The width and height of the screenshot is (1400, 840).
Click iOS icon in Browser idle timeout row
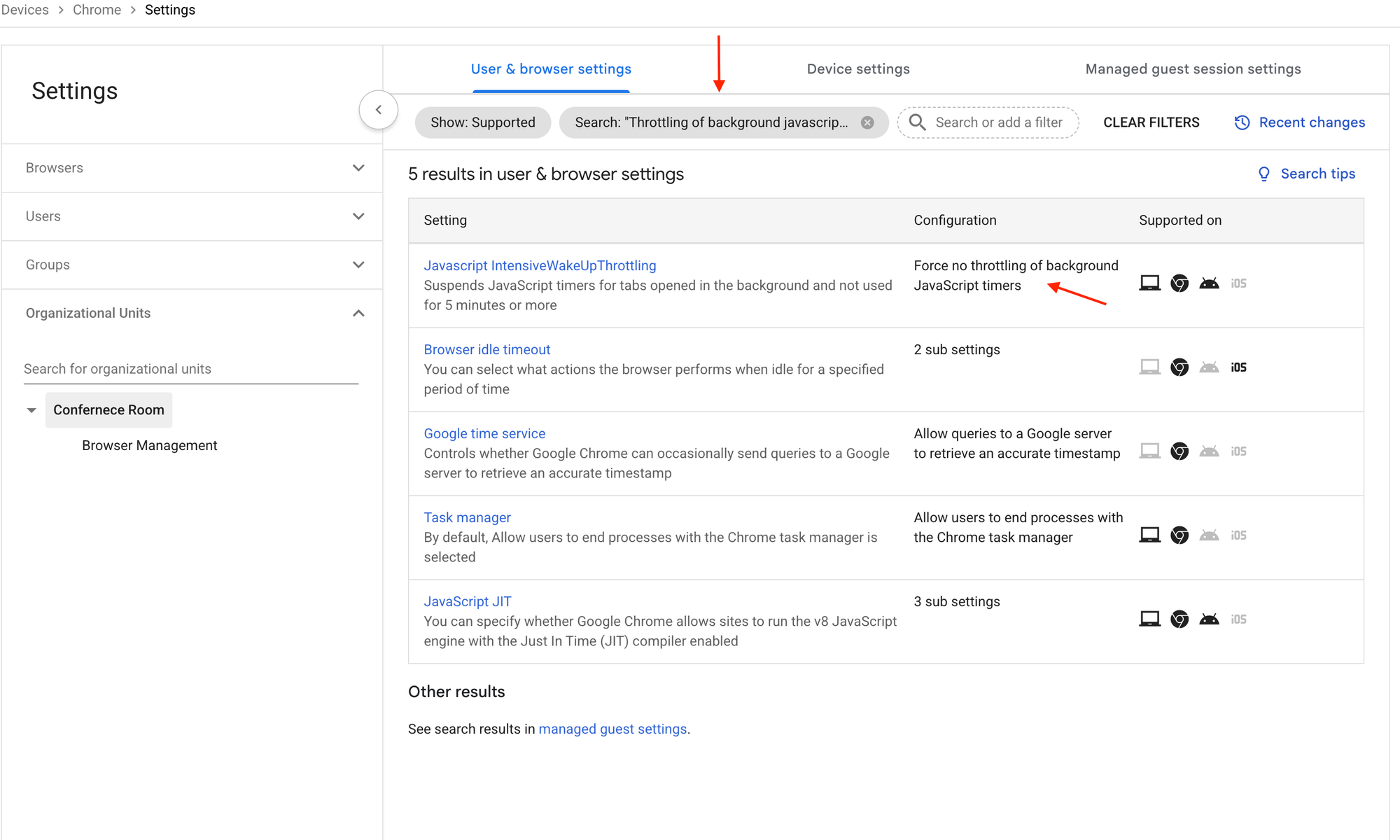tap(1239, 367)
